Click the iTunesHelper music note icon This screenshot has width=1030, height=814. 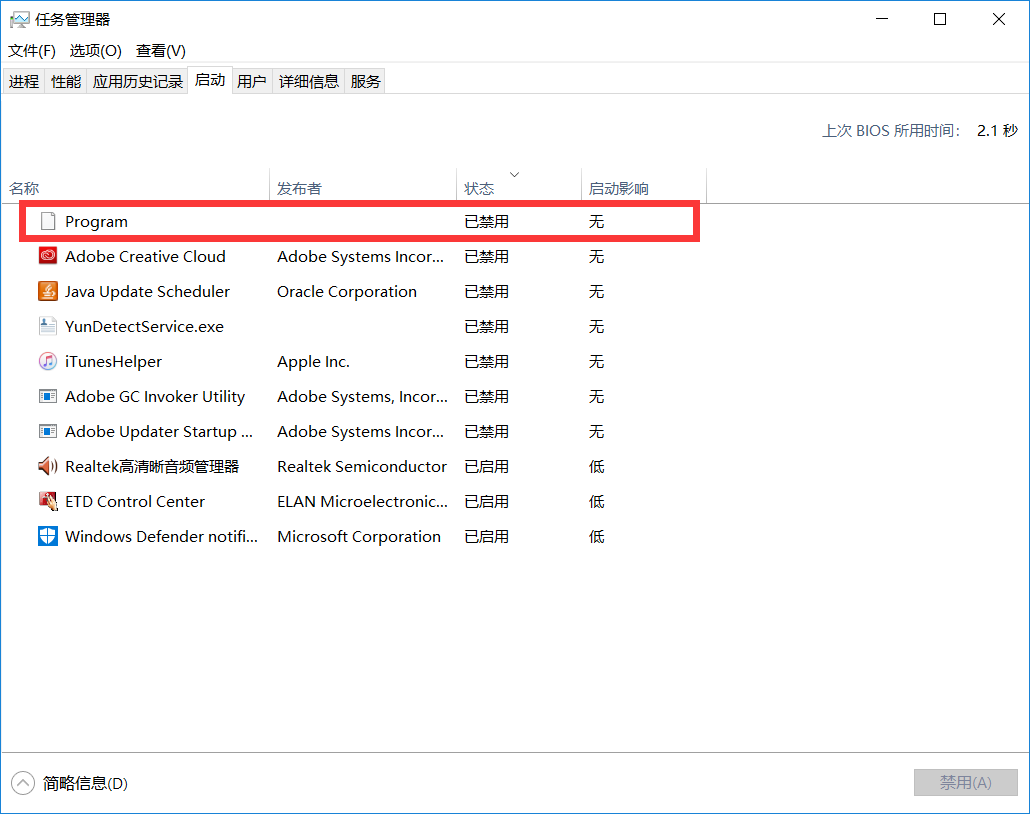(47, 361)
